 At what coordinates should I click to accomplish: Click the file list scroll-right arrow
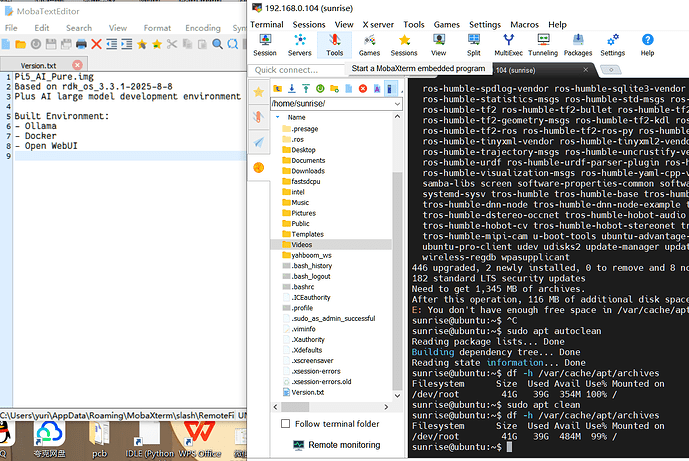coord(386,407)
